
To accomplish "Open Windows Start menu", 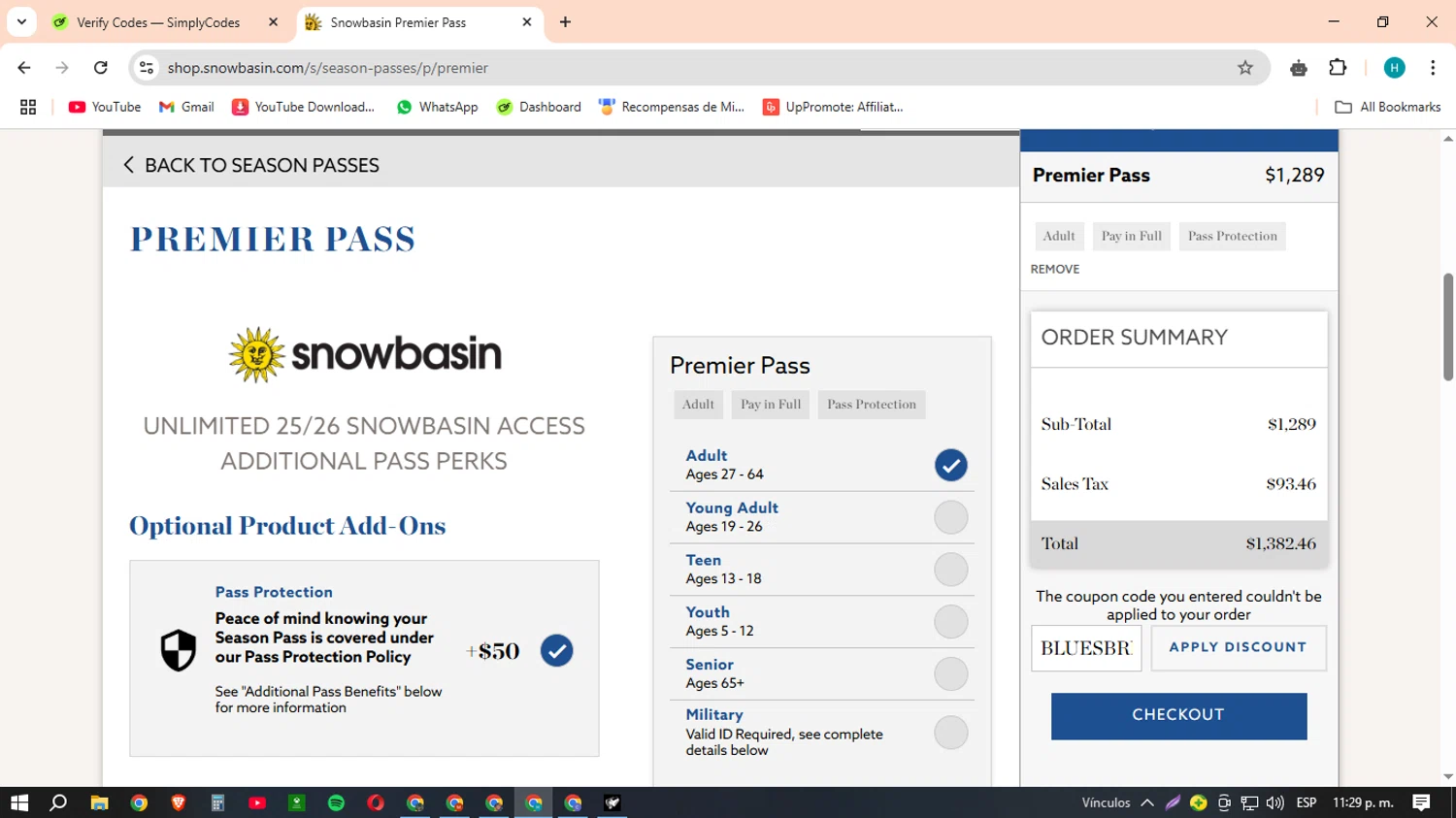I will pos(19,802).
